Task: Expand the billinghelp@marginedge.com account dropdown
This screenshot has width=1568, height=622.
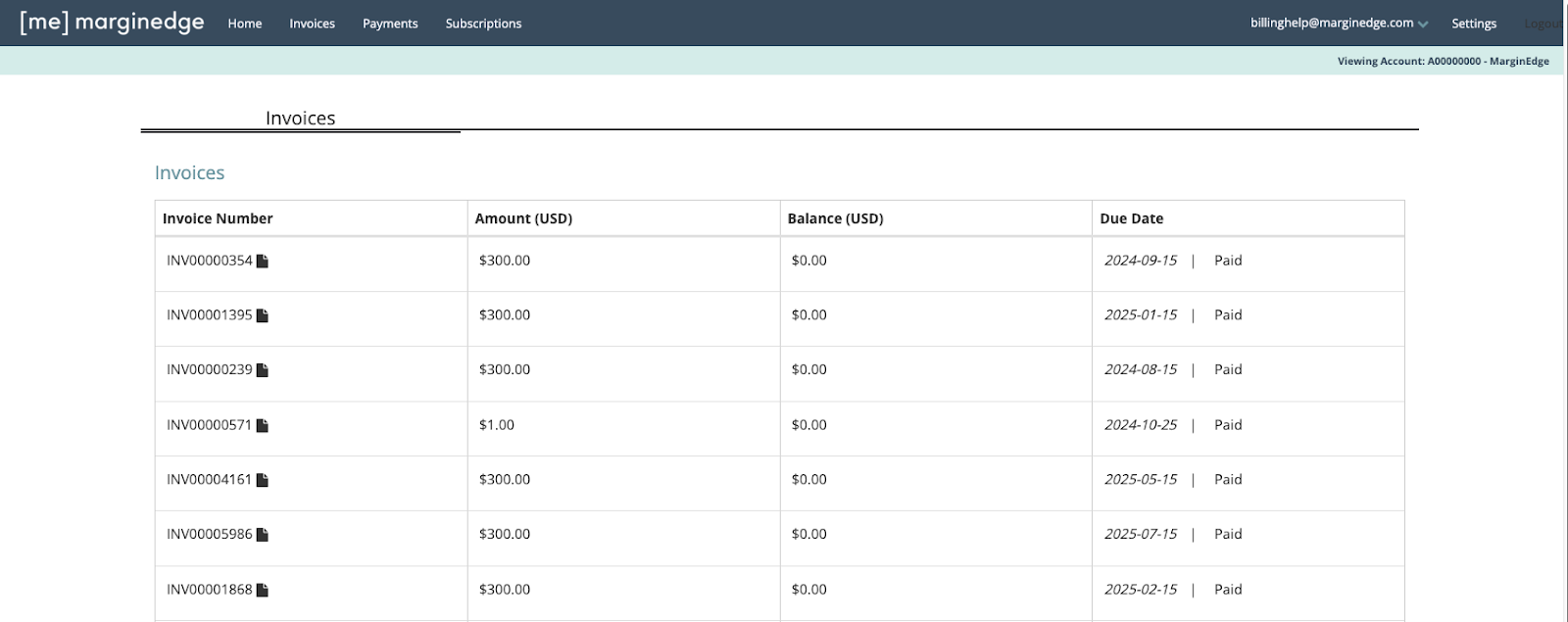Action: click(1339, 24)
